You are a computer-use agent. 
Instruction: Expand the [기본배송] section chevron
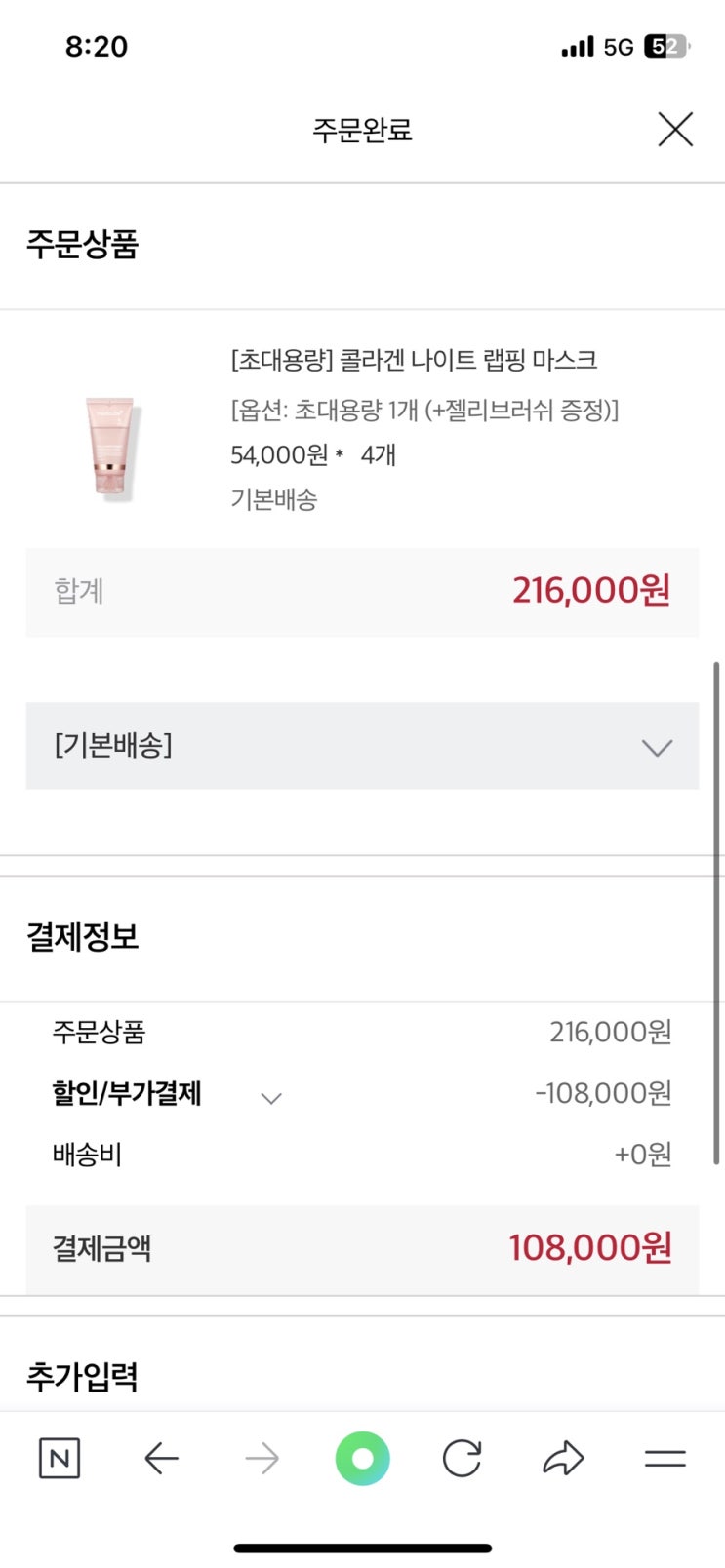657,747
